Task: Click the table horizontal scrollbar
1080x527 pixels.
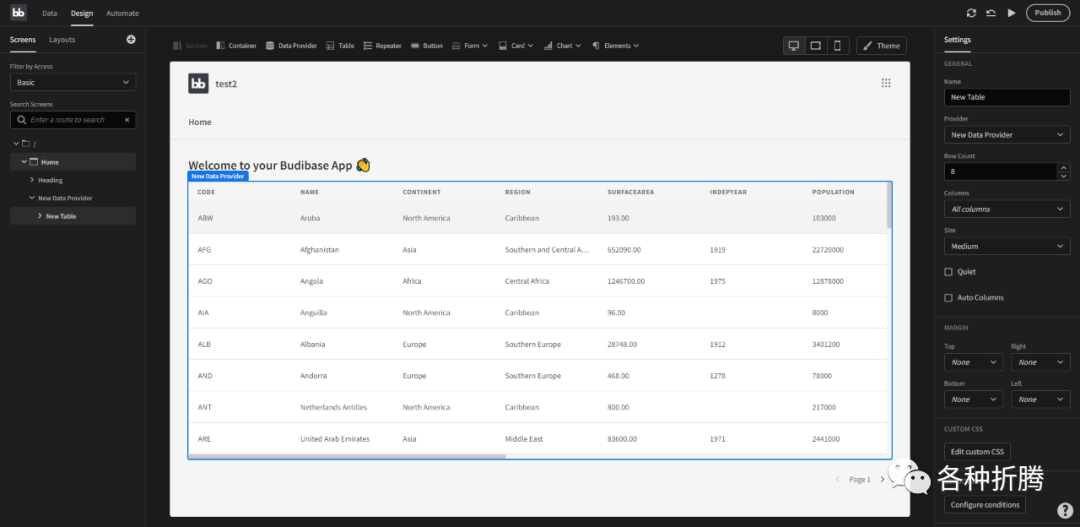Action: pos(347,456)
